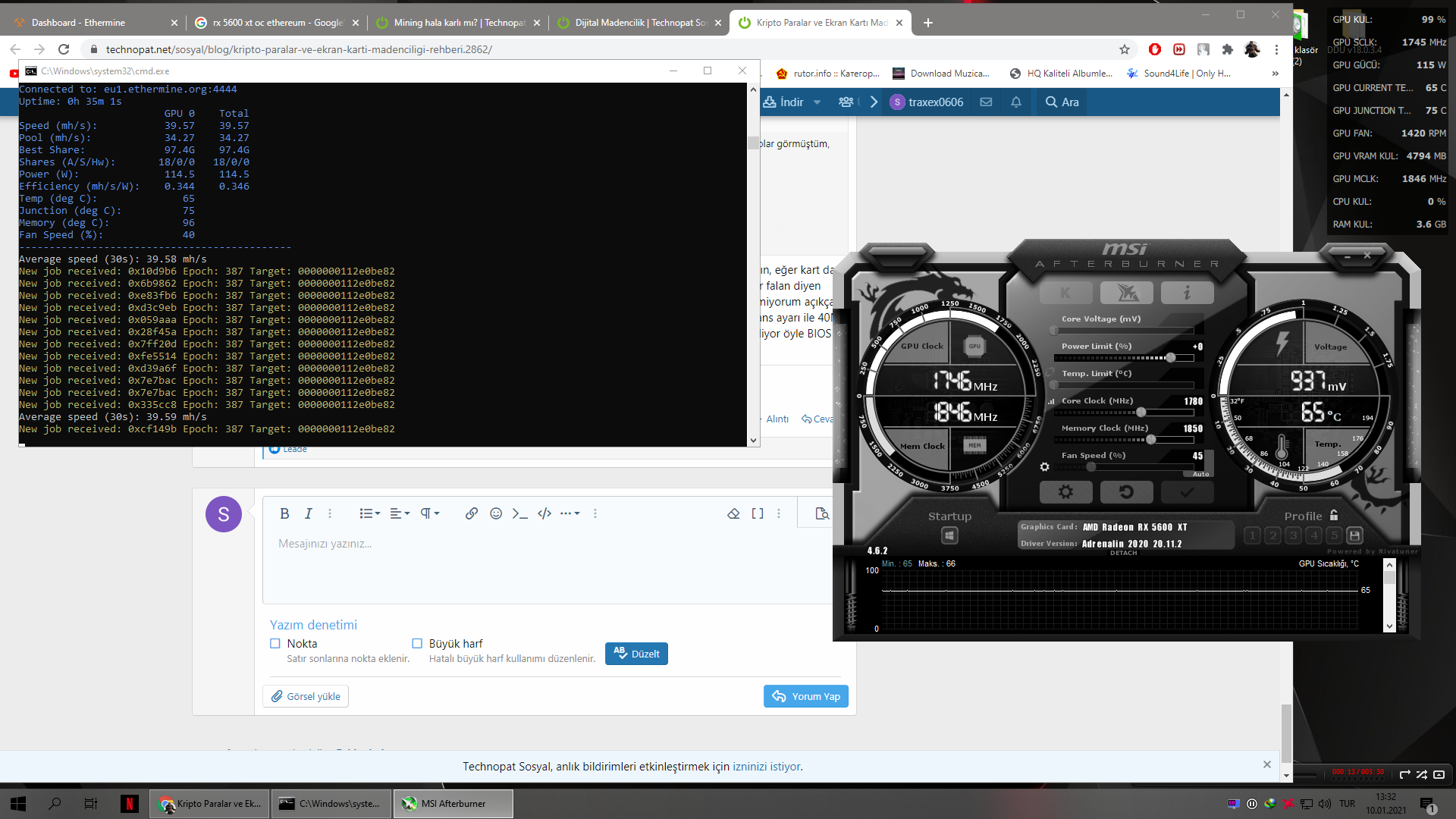
Task: Click the Kombustor K button
Action: [x=1065, y=293]
